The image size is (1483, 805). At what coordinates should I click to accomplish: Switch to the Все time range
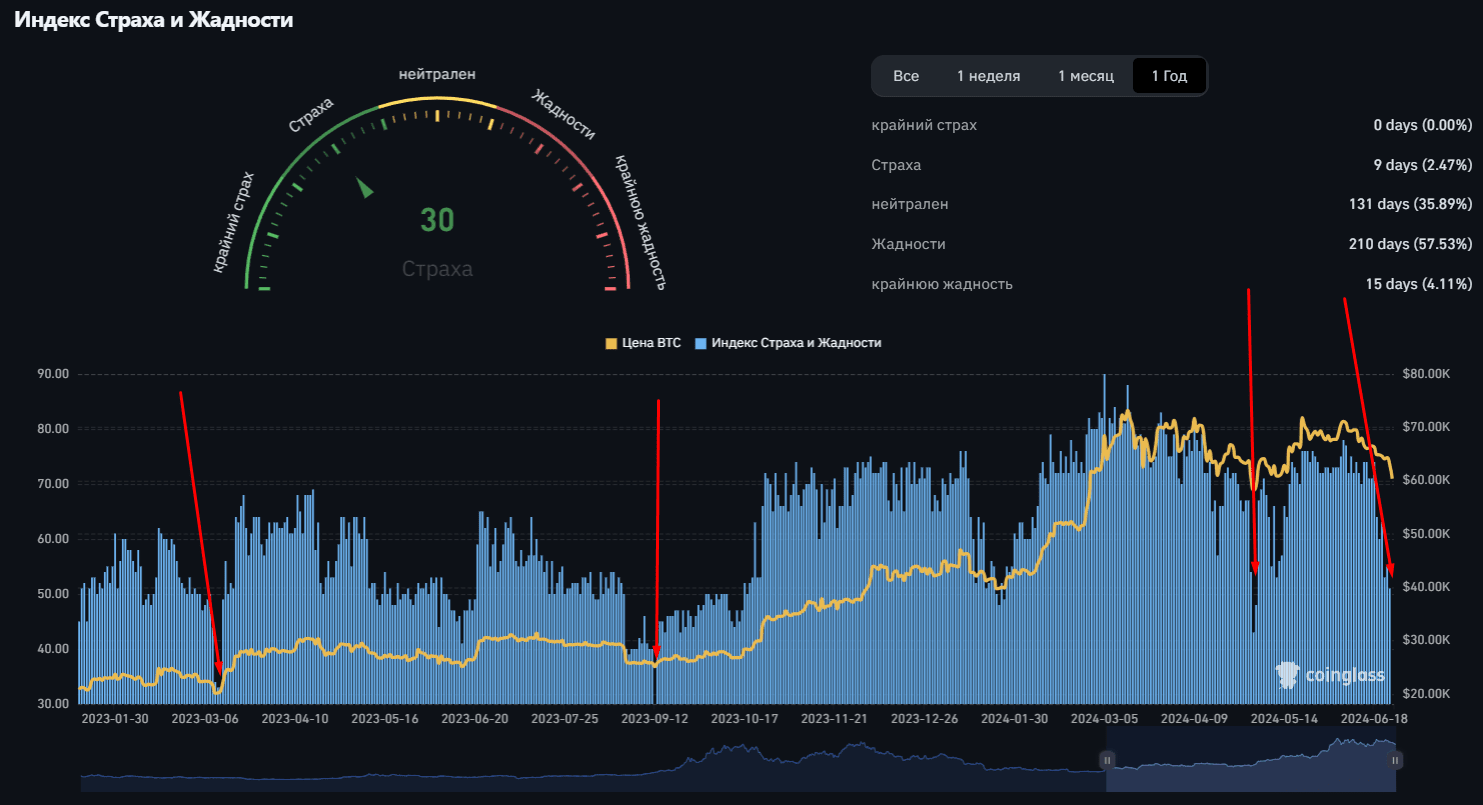click(906, 76)
